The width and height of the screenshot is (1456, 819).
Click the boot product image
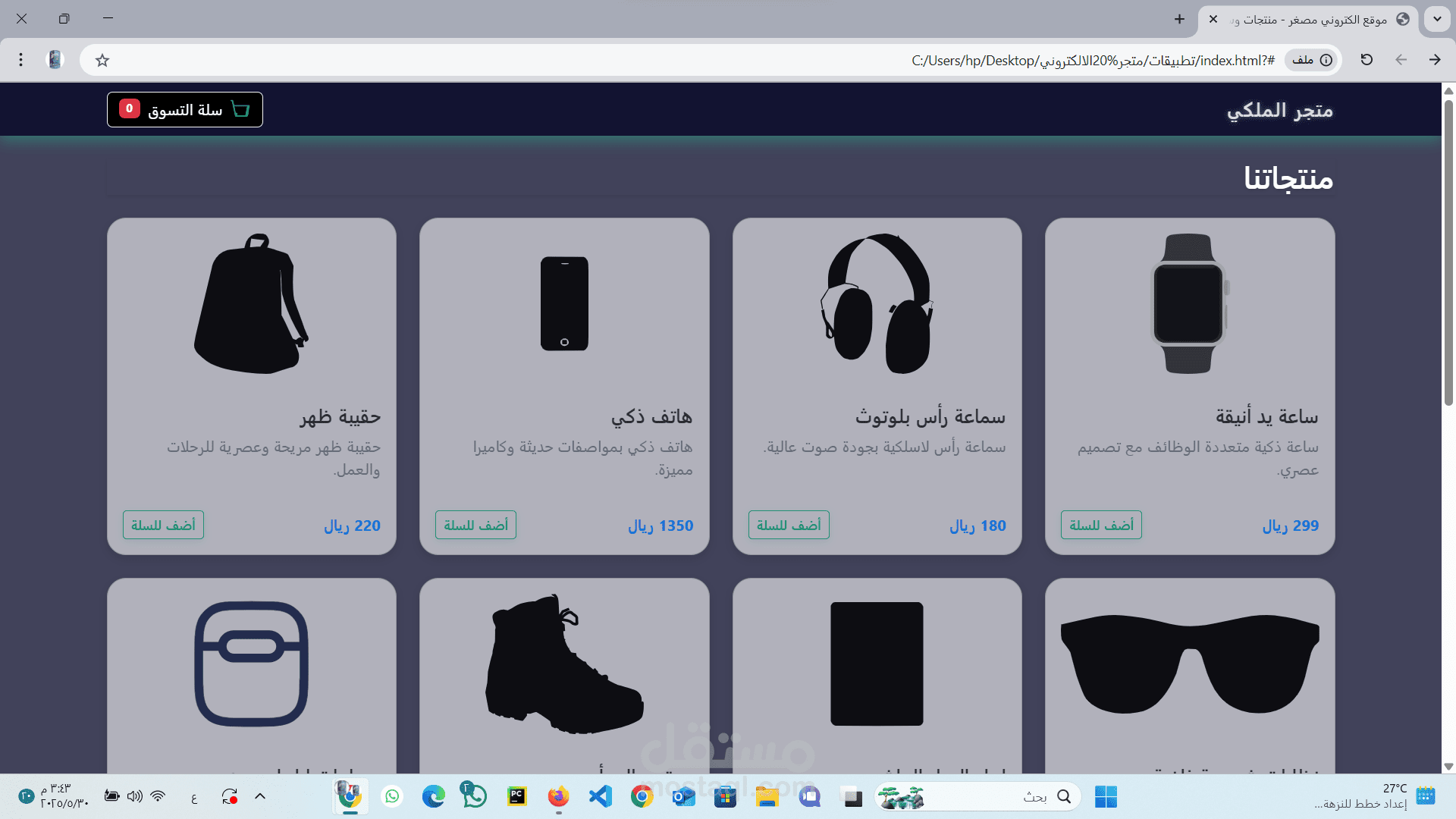point(564,664)
